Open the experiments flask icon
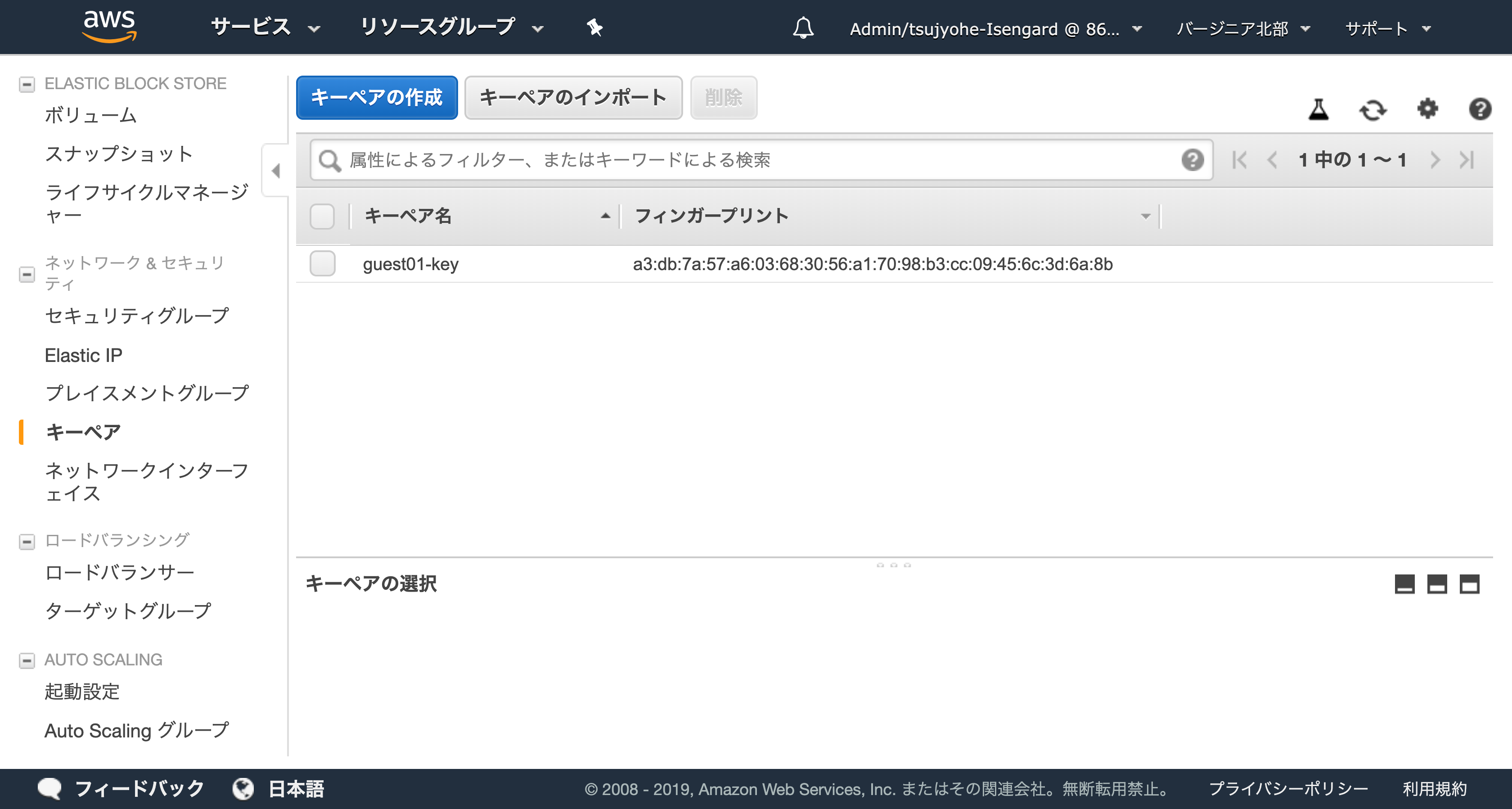The width and height of the screenshot is (1512, 809). [x=1318, y=109]
